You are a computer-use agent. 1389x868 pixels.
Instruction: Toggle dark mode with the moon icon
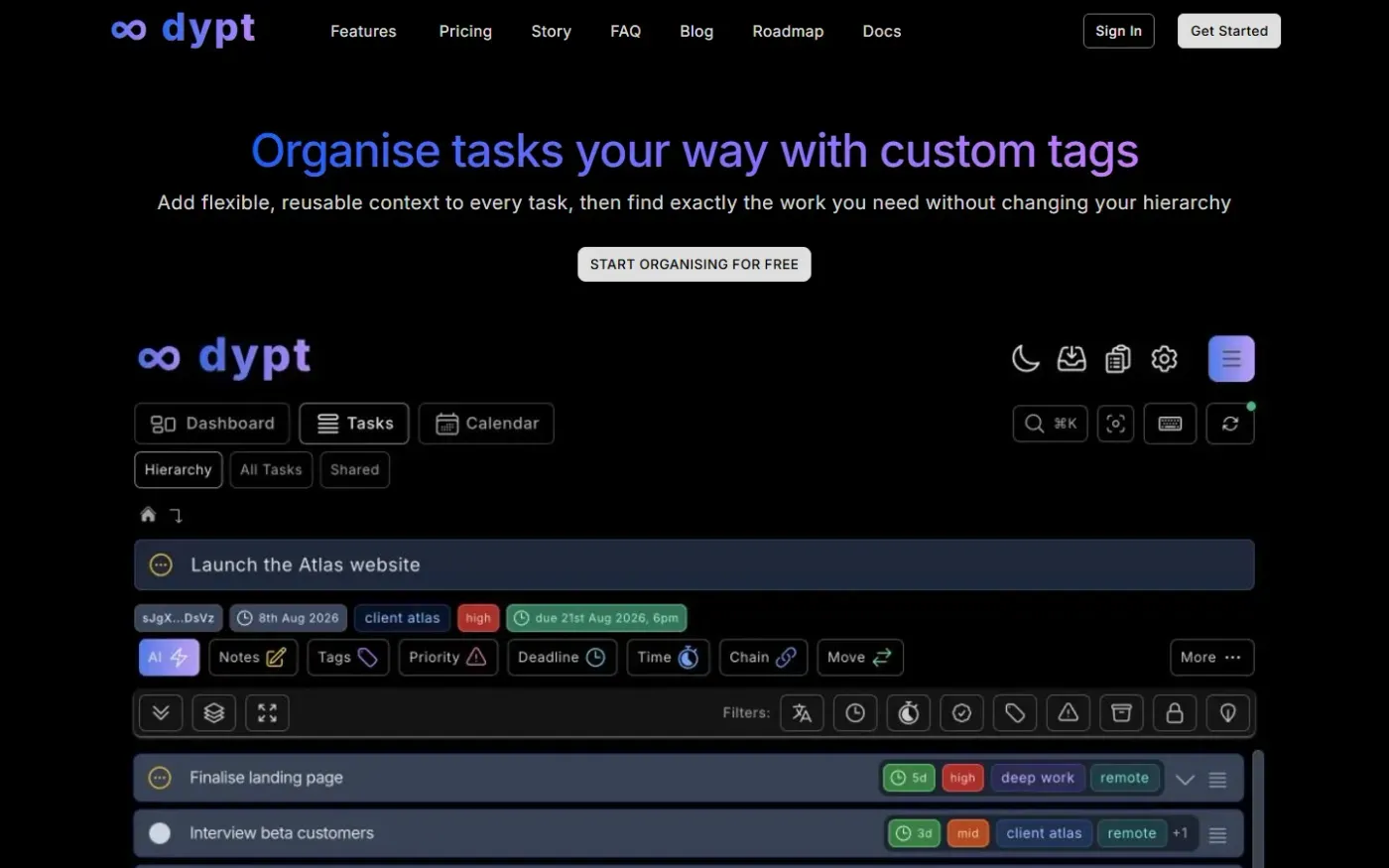tap(1025, 358)
